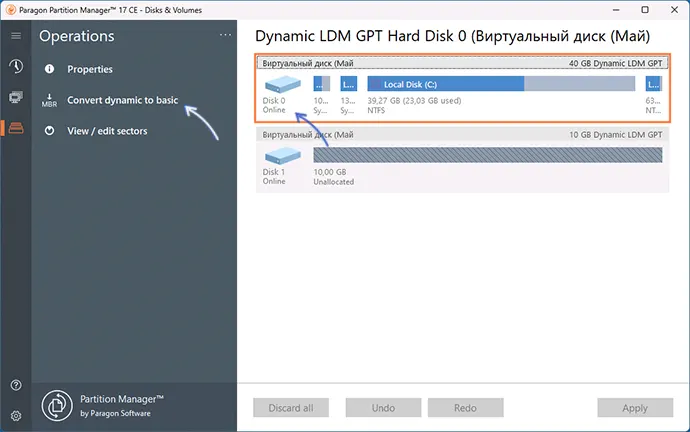Click the Partition Manager logo icon
690x432 pixels.
(57, 405)
